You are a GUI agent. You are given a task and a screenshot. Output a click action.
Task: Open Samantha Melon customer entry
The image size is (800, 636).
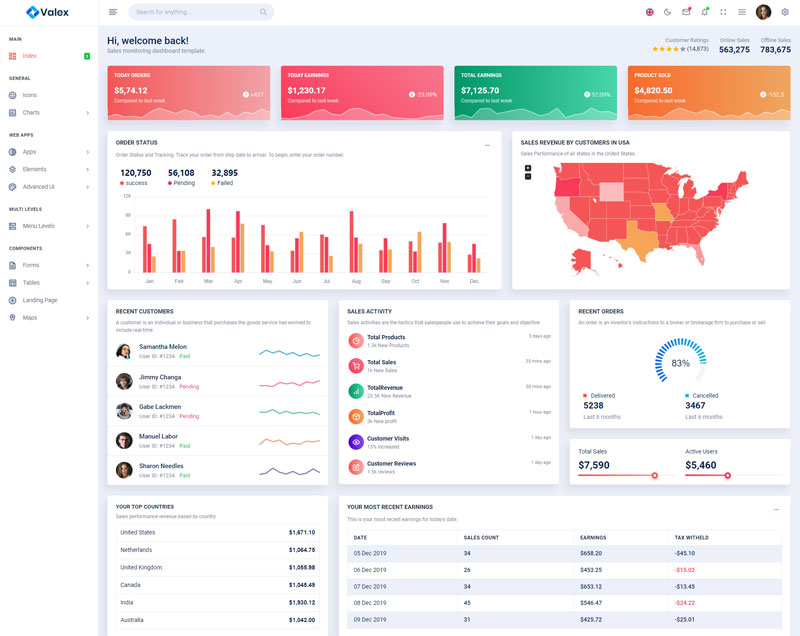click(162, 347)
